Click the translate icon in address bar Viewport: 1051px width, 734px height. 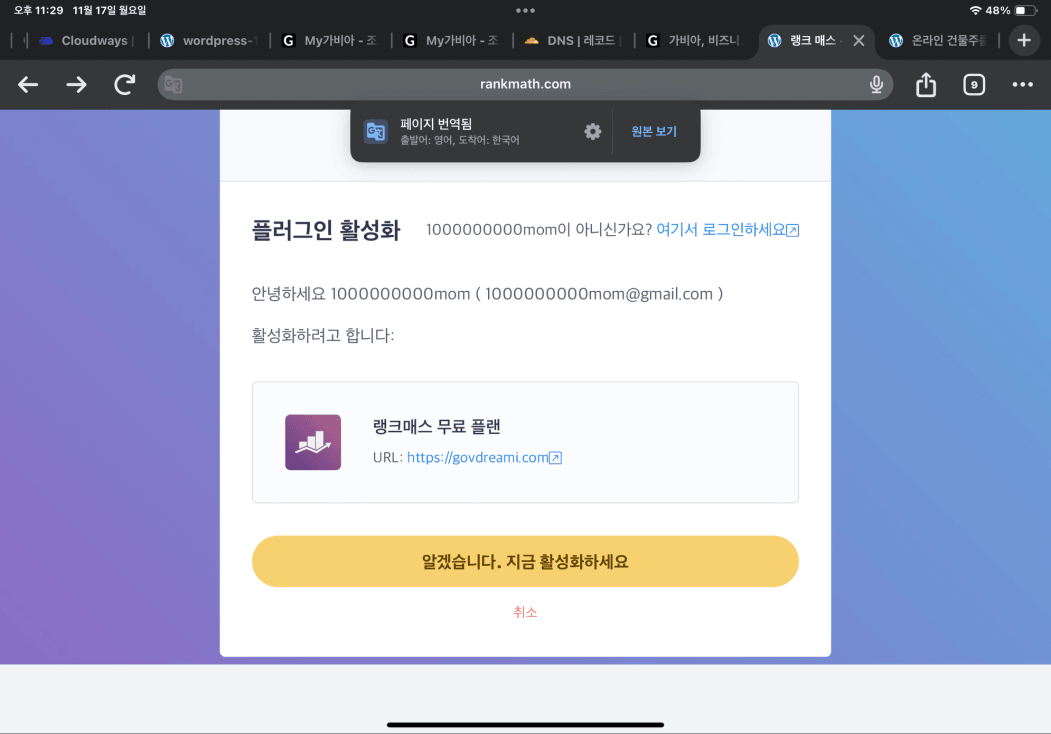pos(173,85)
